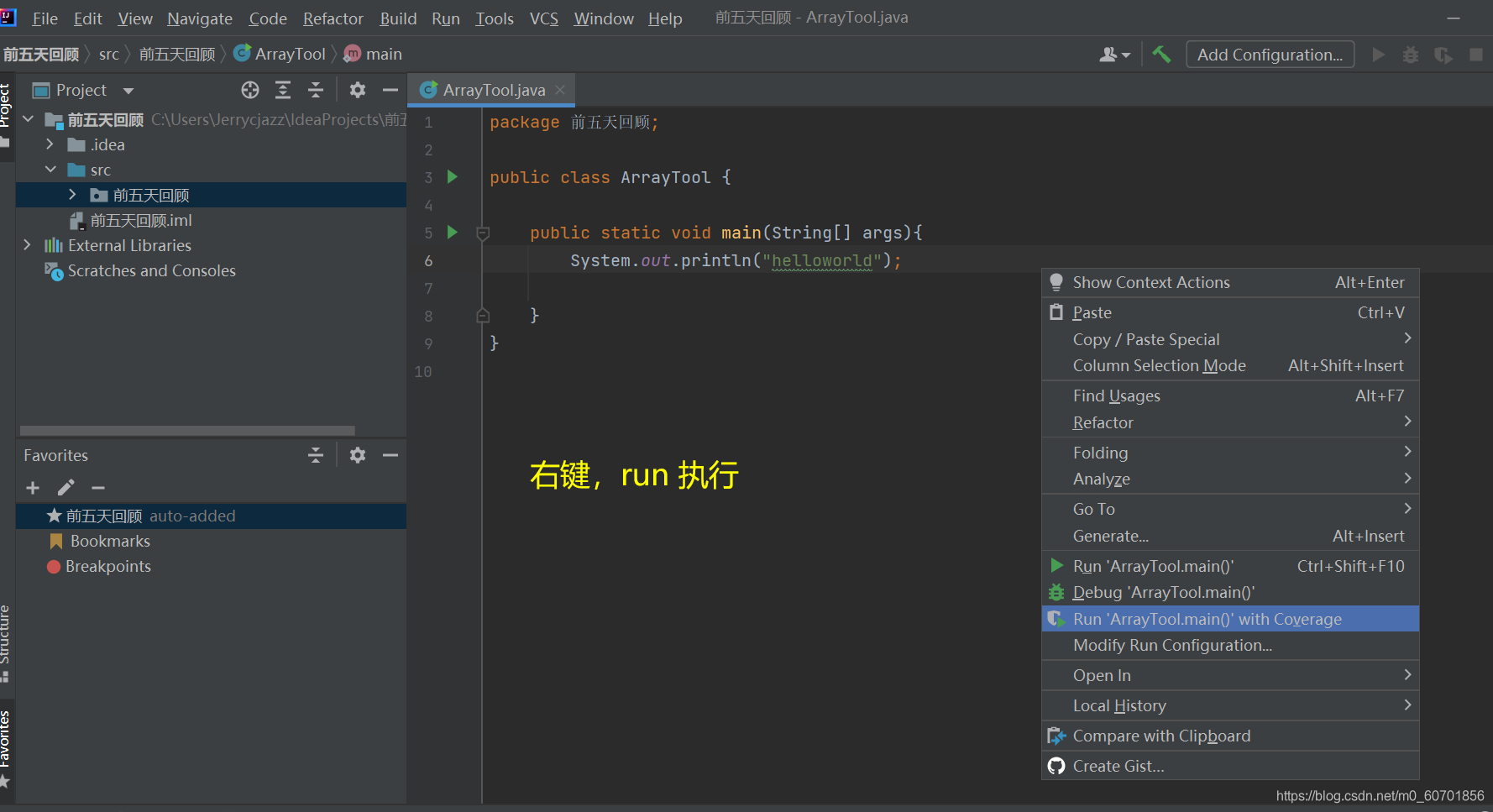Screen dimensions: 1493x812
Task: Select Run 'ArrayTool.main()' from context menu
Action: click(x=1153, y=566)
